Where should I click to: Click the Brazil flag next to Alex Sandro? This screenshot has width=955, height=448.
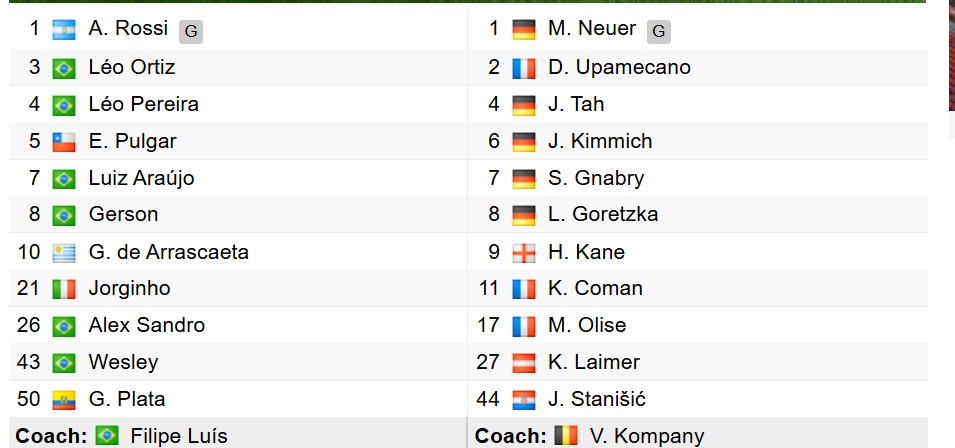64,326
